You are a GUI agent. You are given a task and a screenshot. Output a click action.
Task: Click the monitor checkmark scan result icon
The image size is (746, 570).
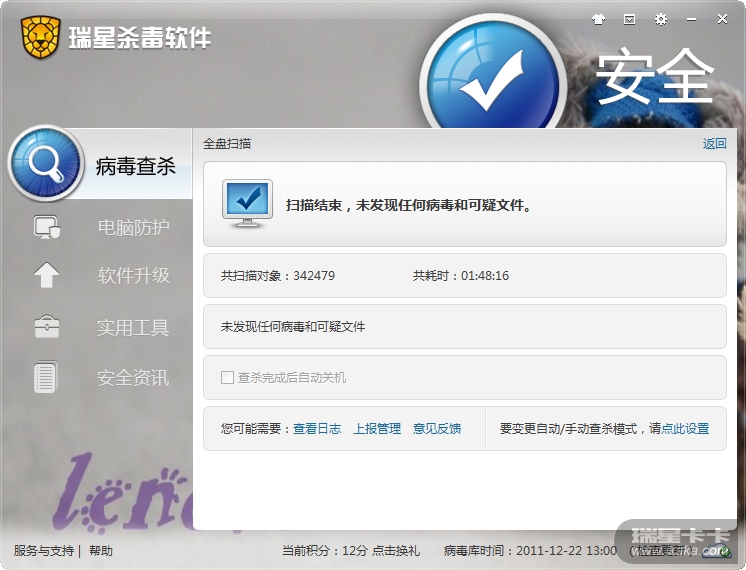247,204
